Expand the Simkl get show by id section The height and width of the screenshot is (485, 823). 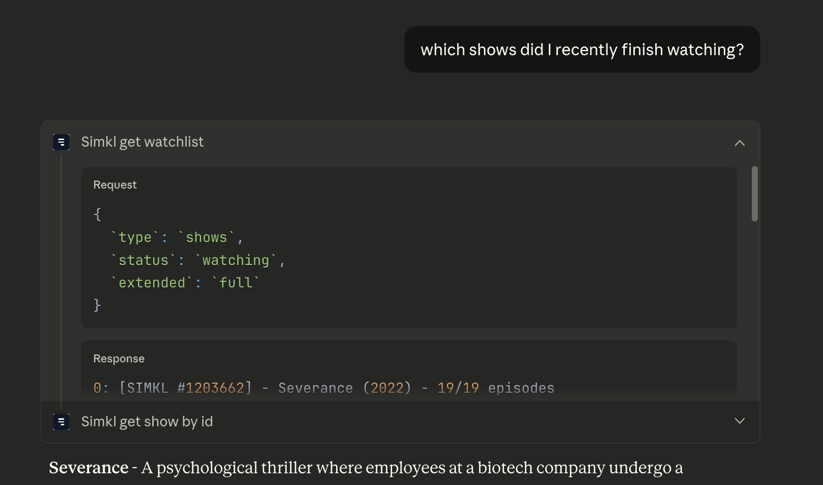tap(740, 421)
